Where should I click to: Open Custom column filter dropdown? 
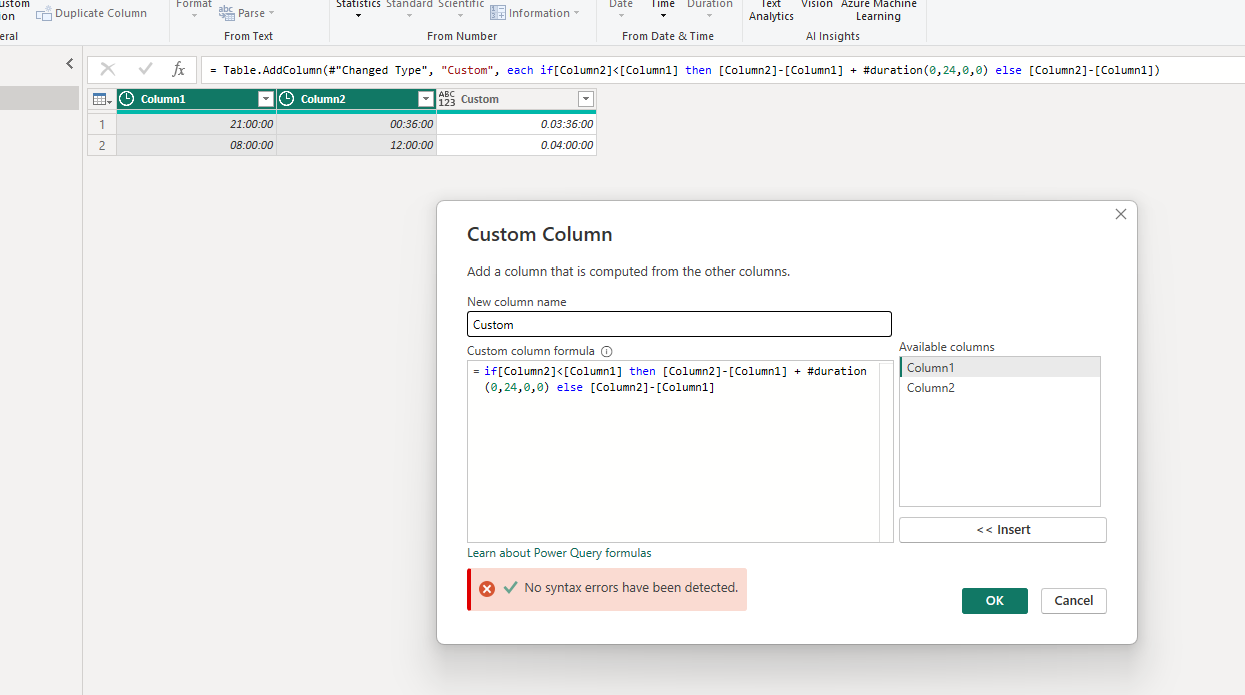pyautogui.click(x=586, y=99)
